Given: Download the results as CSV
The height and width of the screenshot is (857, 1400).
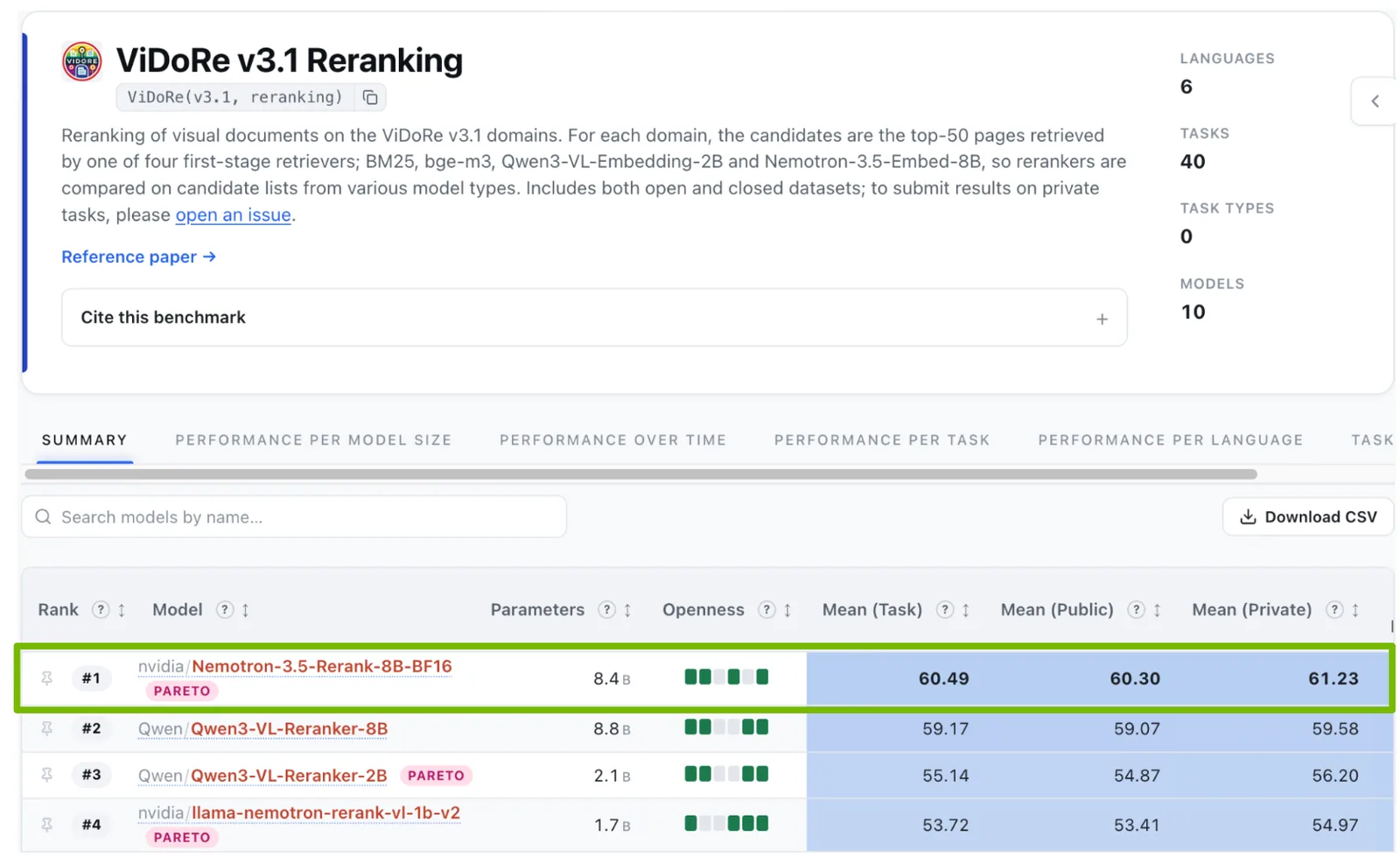Looking at the screenshot, I should (1308, 517).
